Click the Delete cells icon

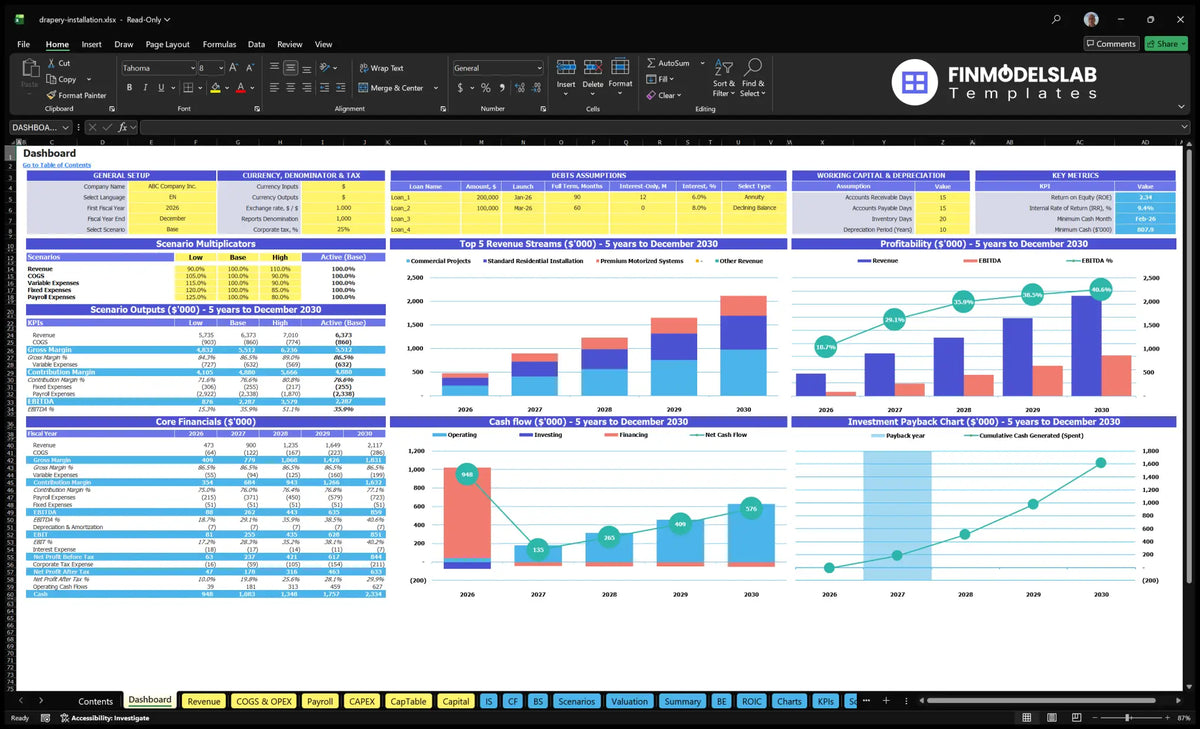point(593,67)
